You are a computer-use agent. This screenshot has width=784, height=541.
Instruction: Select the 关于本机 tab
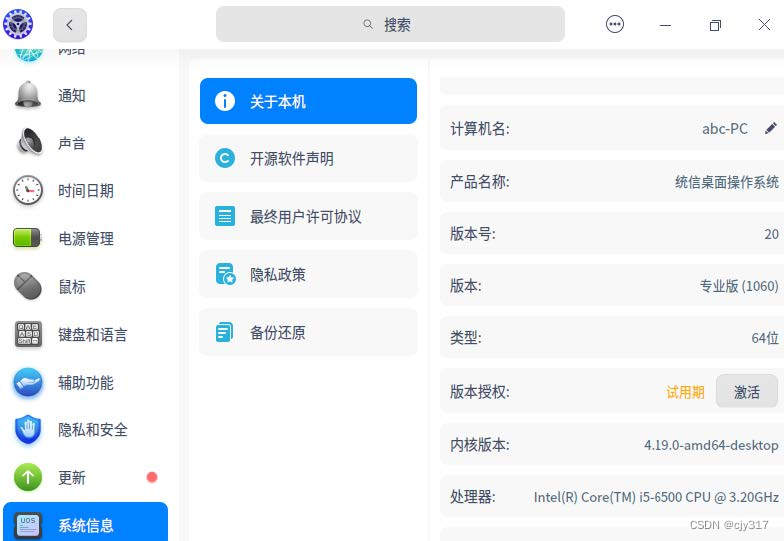click(x=308, y=101)
